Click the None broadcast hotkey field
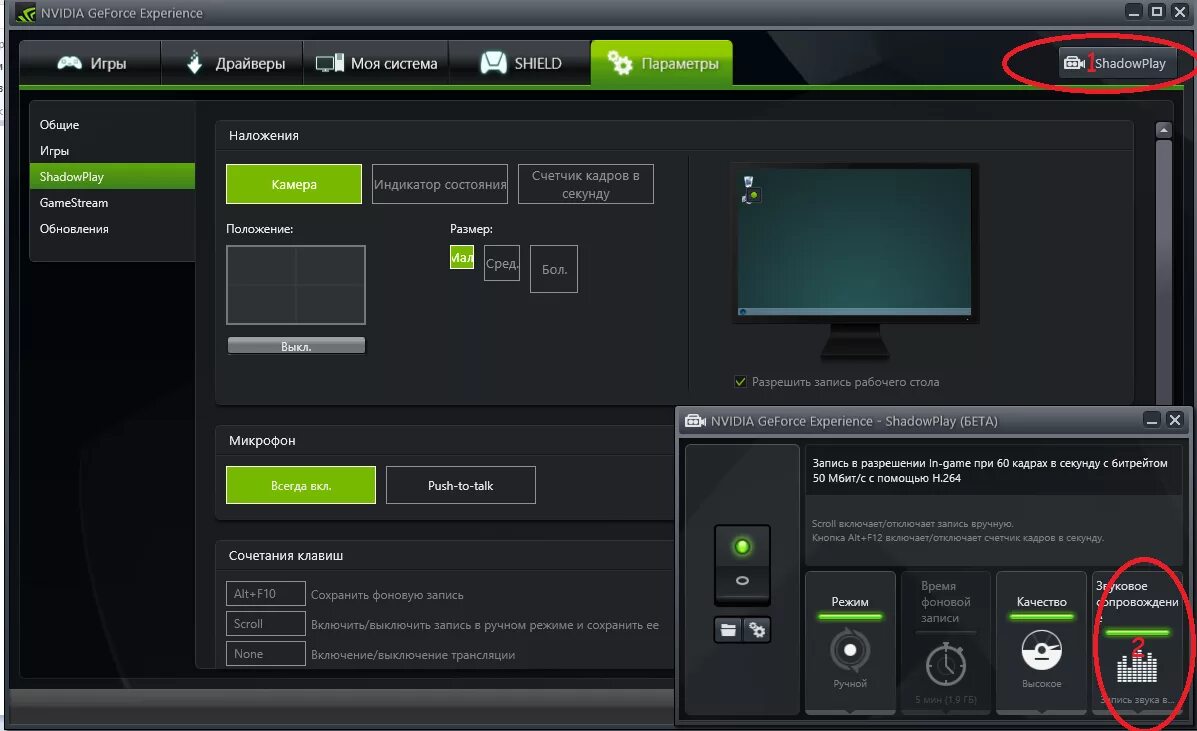This screenshot has width=1197, height=731. coord(266,654)
